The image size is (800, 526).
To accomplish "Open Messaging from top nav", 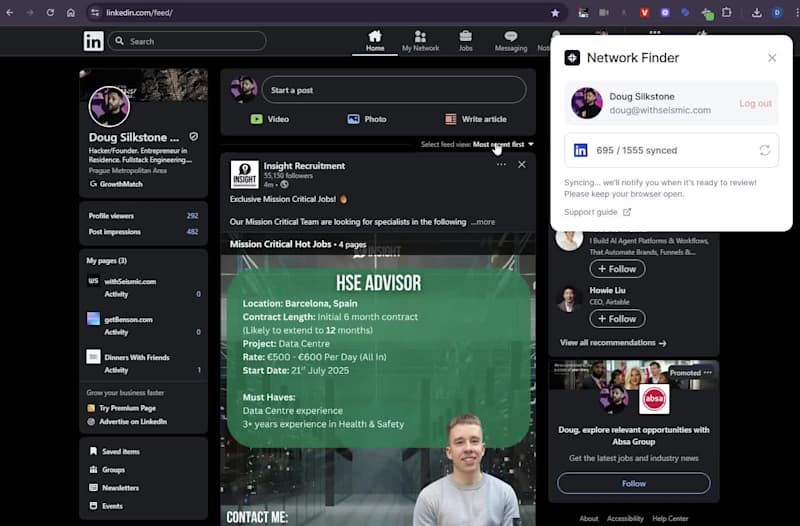I will click(511, 41).
